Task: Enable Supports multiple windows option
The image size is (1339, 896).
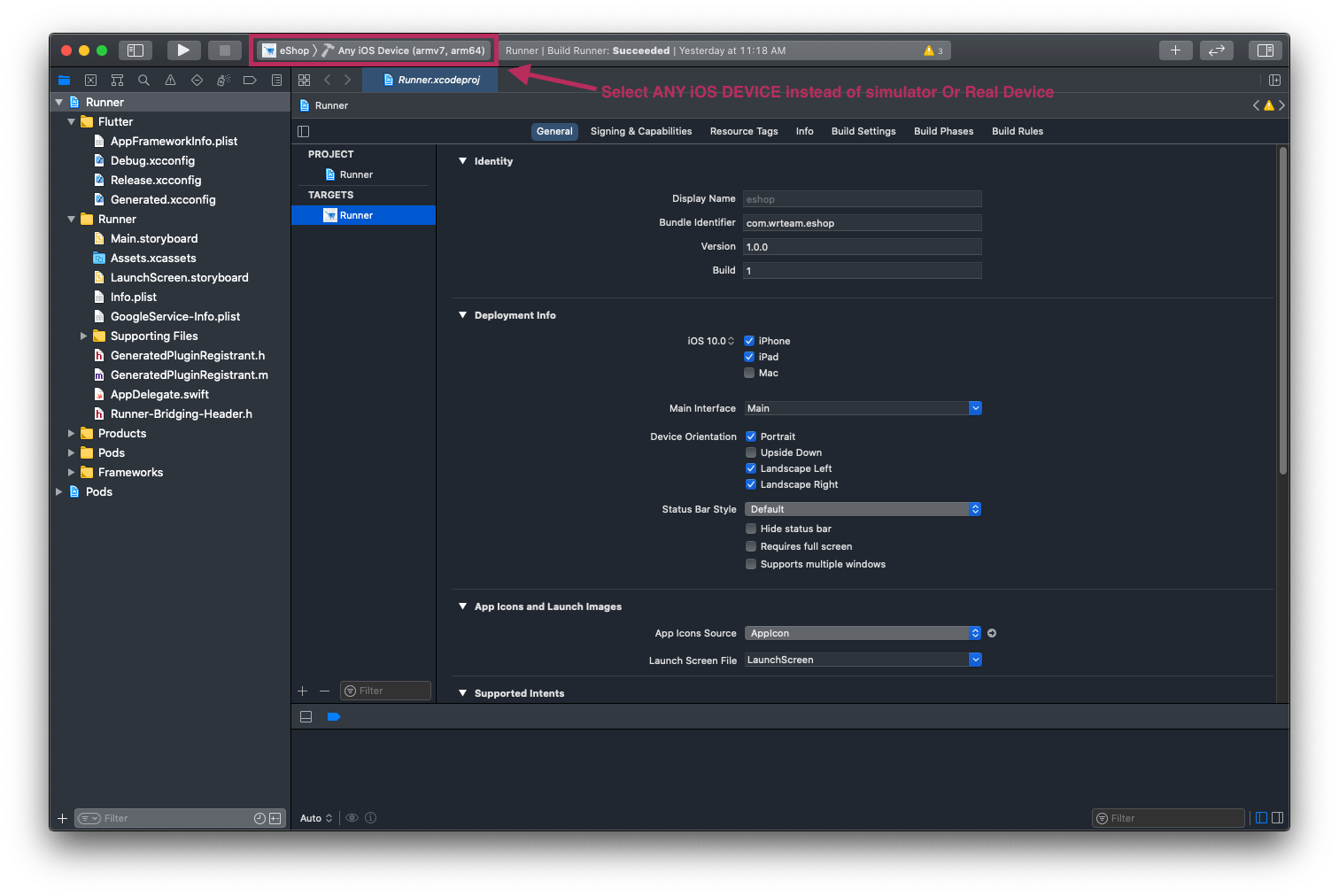Action: (751, 564)
